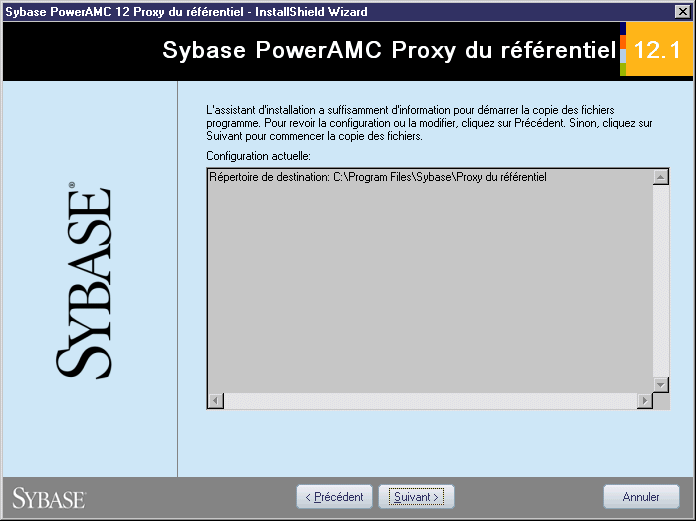
Task: Click the scroll right arrow in the configuration box
Action: [645, 401]
